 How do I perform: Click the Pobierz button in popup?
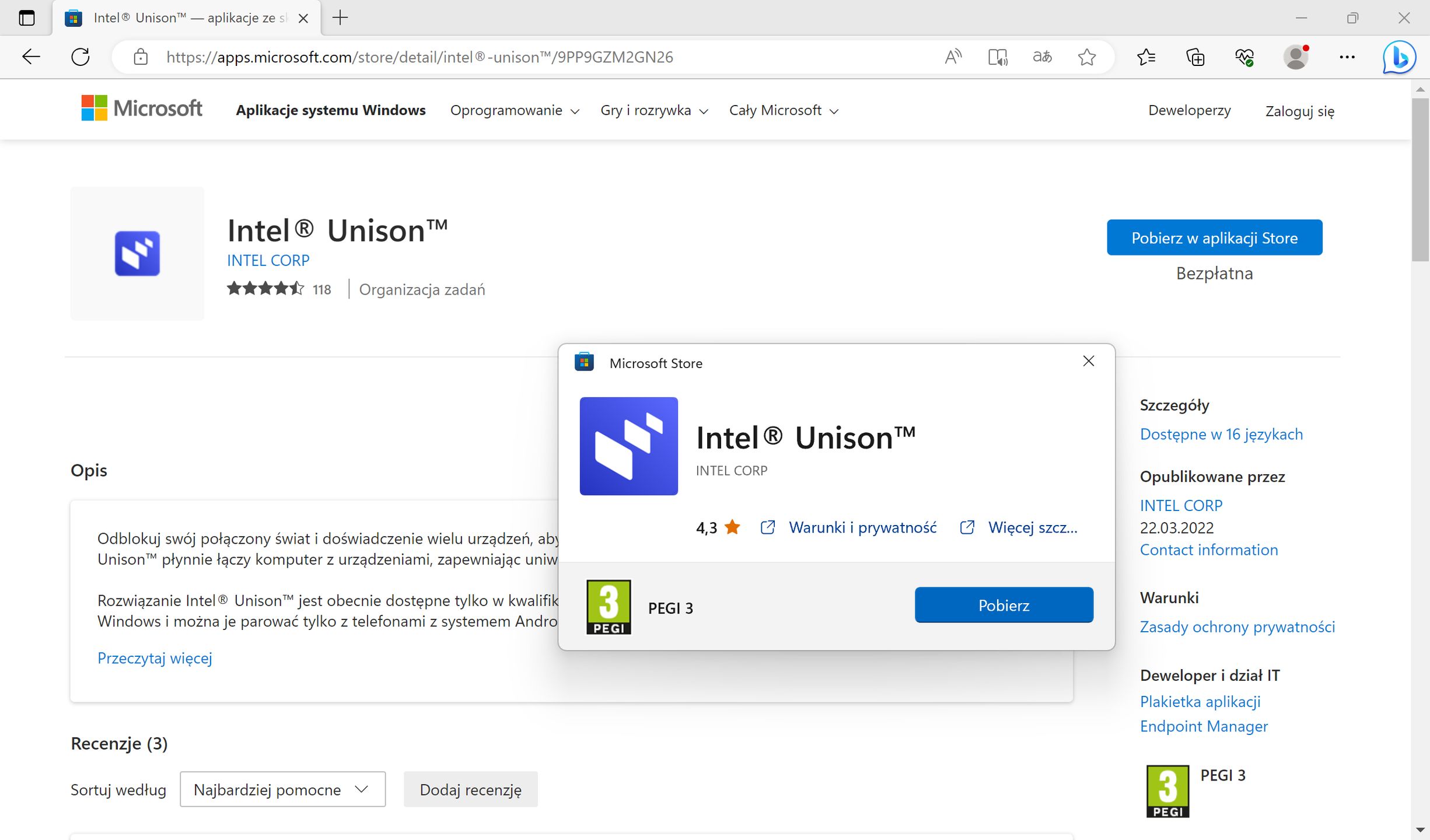click(x=1004, y=605)
